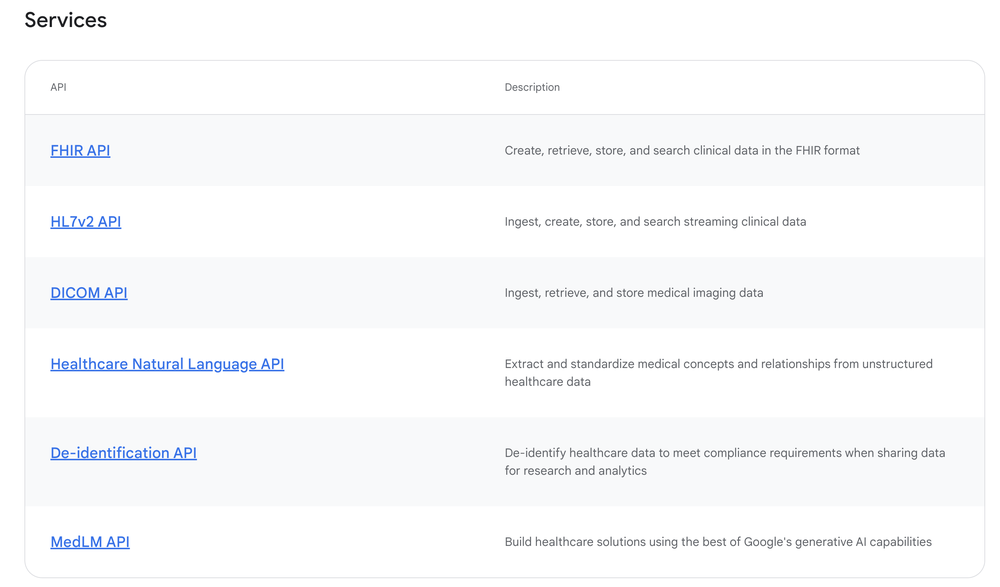
Task: Click the Description column header
Action: 532,88
